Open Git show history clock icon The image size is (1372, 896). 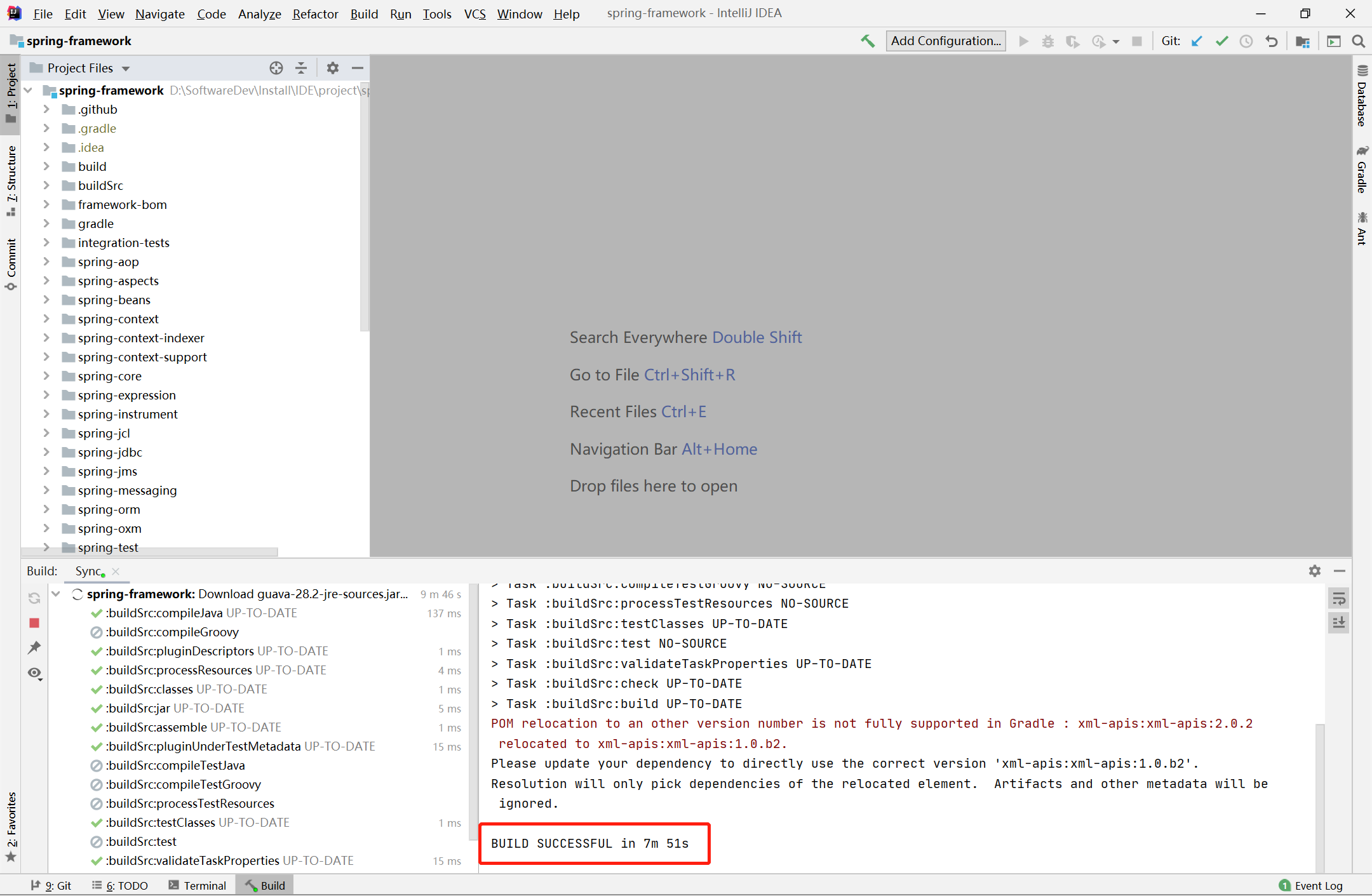(1246, 41)
